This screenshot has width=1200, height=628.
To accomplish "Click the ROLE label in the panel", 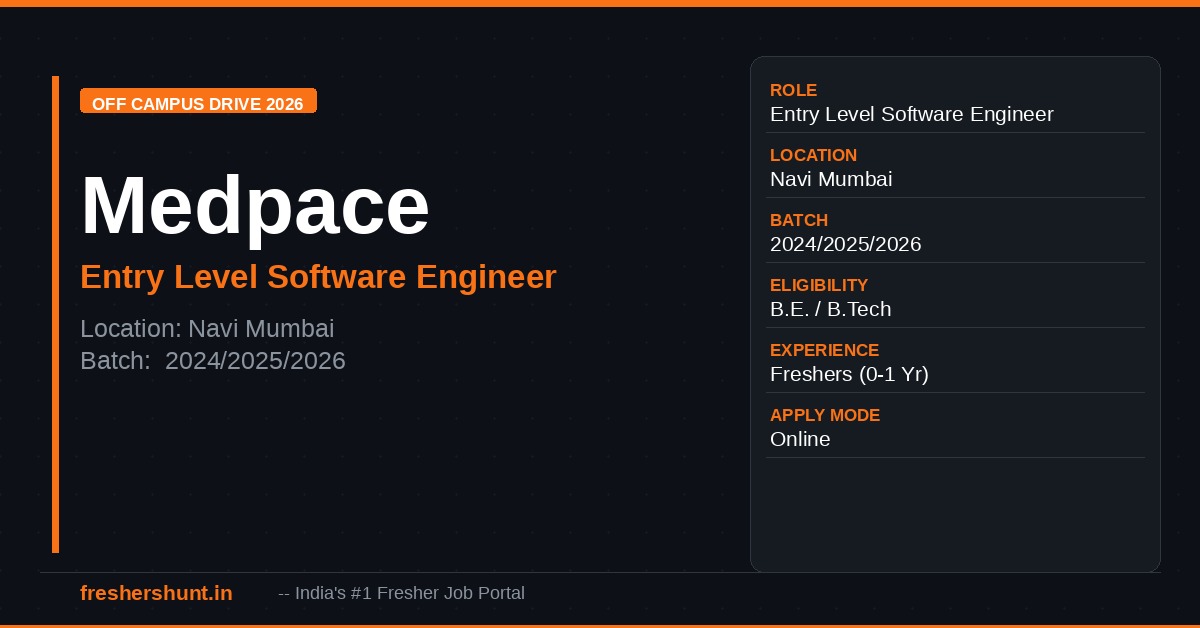I will tap(793, 90).
